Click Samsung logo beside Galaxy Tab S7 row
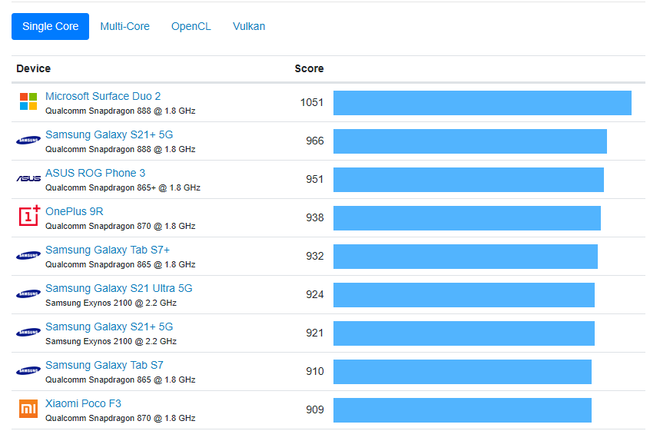The width and height of the screenshot is (660, 431). coord(28,371)
